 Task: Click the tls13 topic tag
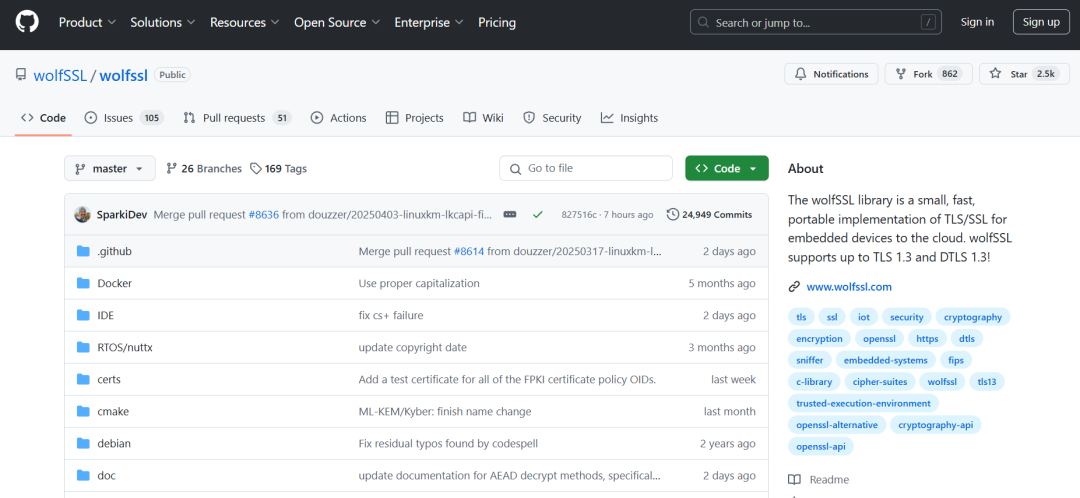click(987, 381)
